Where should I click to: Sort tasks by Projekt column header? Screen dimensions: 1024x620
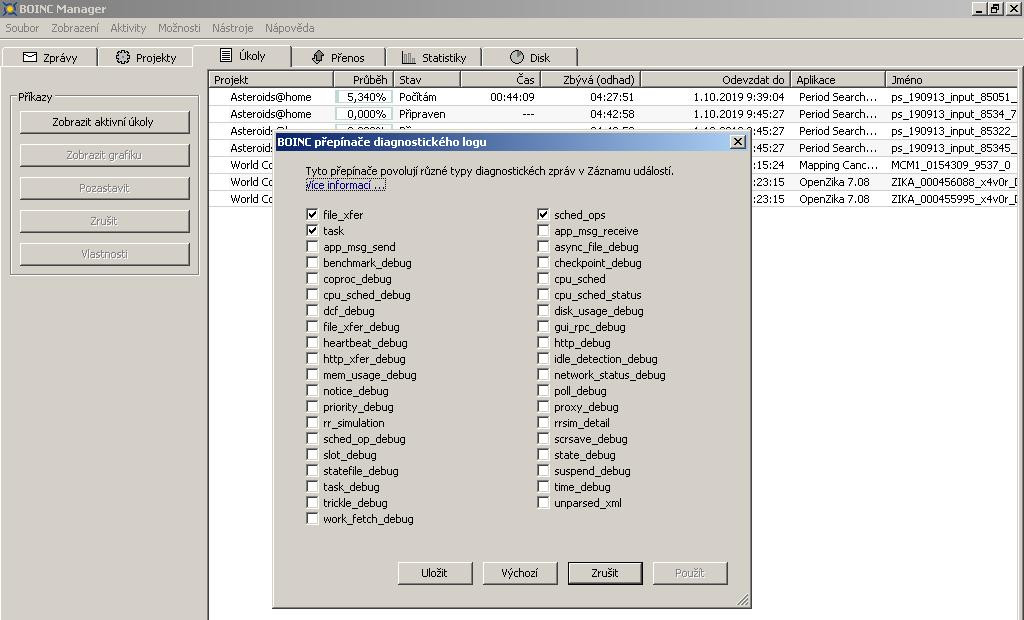pos(271,80)
